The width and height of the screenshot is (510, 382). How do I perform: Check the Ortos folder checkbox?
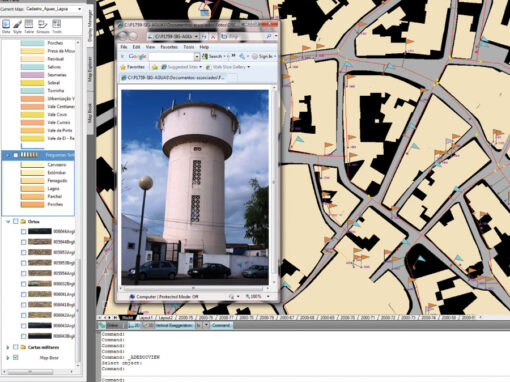(15, 221)
